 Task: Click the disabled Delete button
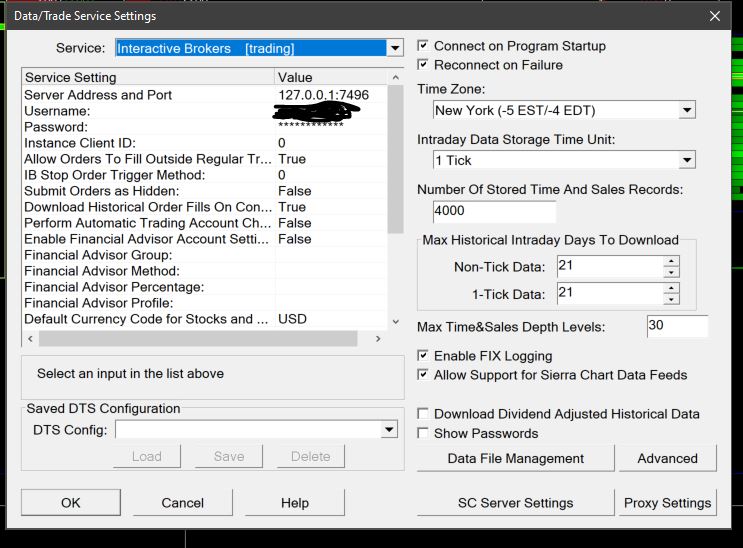tap(310, 456)
